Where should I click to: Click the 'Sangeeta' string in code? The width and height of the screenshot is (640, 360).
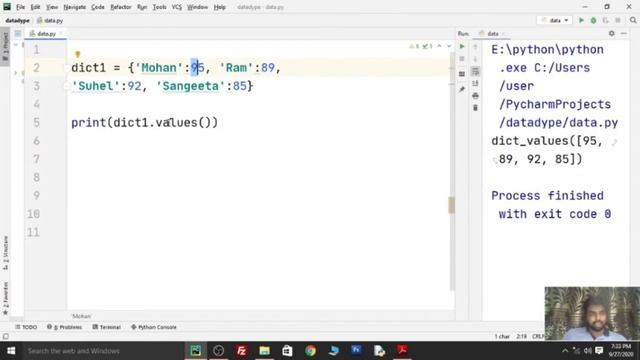click(x=191, y=86)
